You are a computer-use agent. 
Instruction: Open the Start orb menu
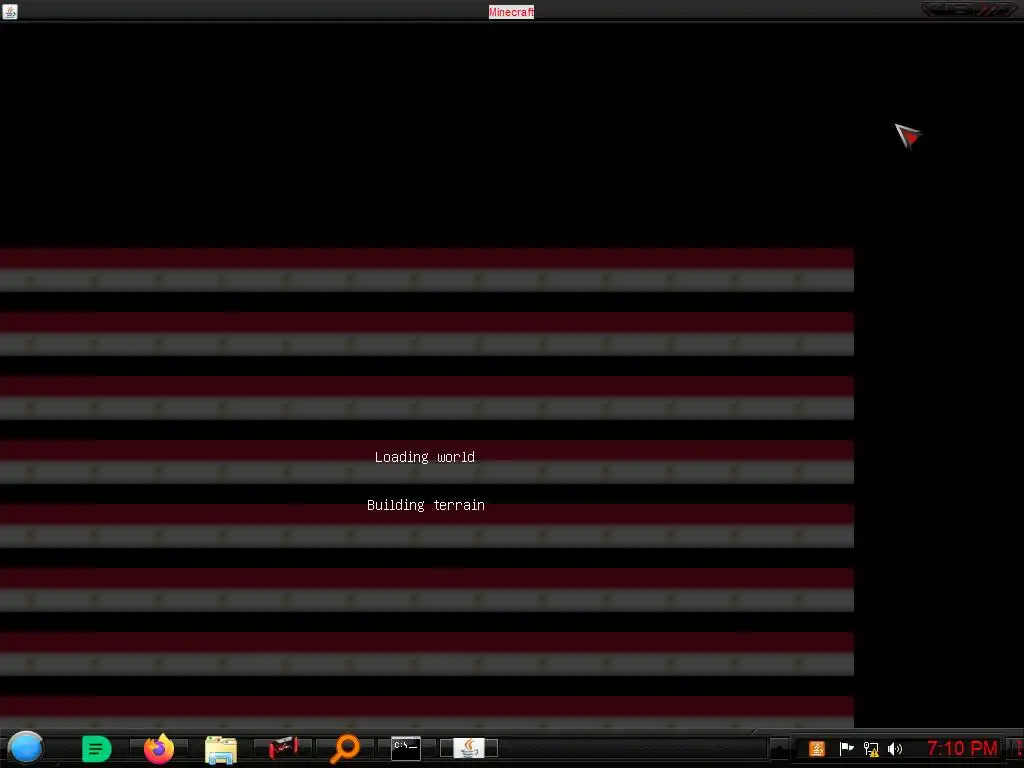tap(25, 748)
